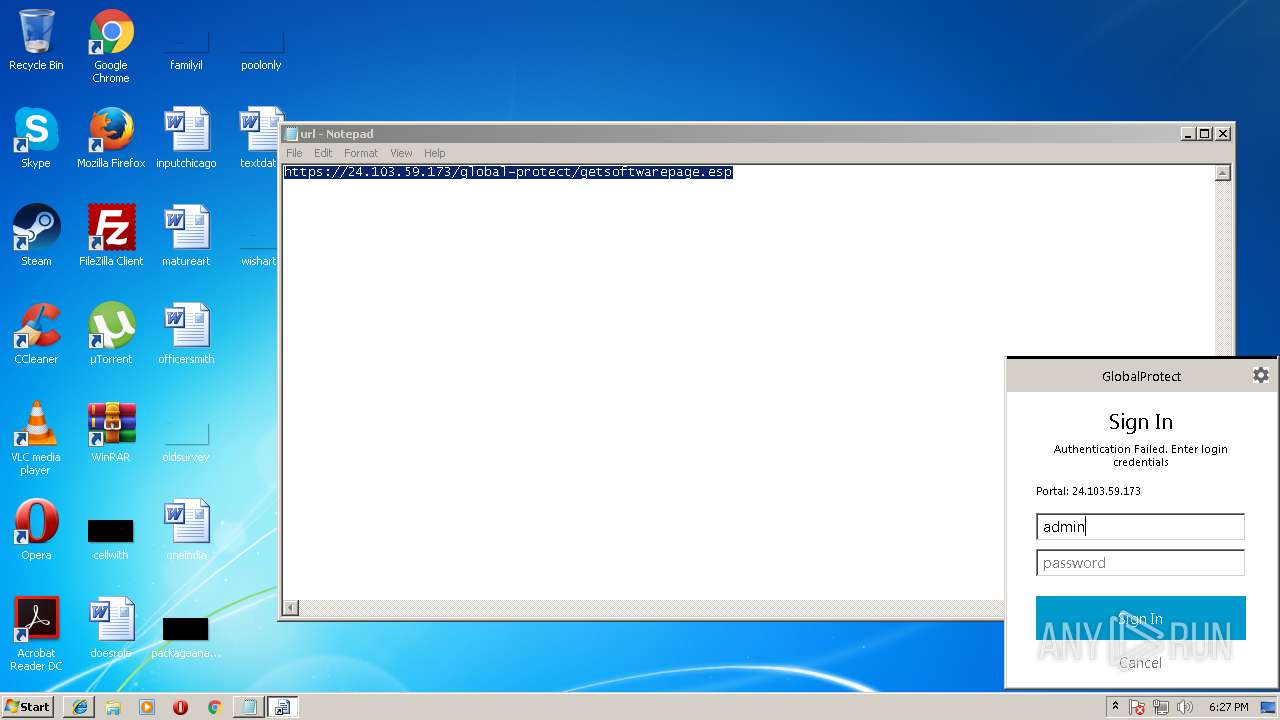Switch to the Notepad taskbar button

(248, 707)
